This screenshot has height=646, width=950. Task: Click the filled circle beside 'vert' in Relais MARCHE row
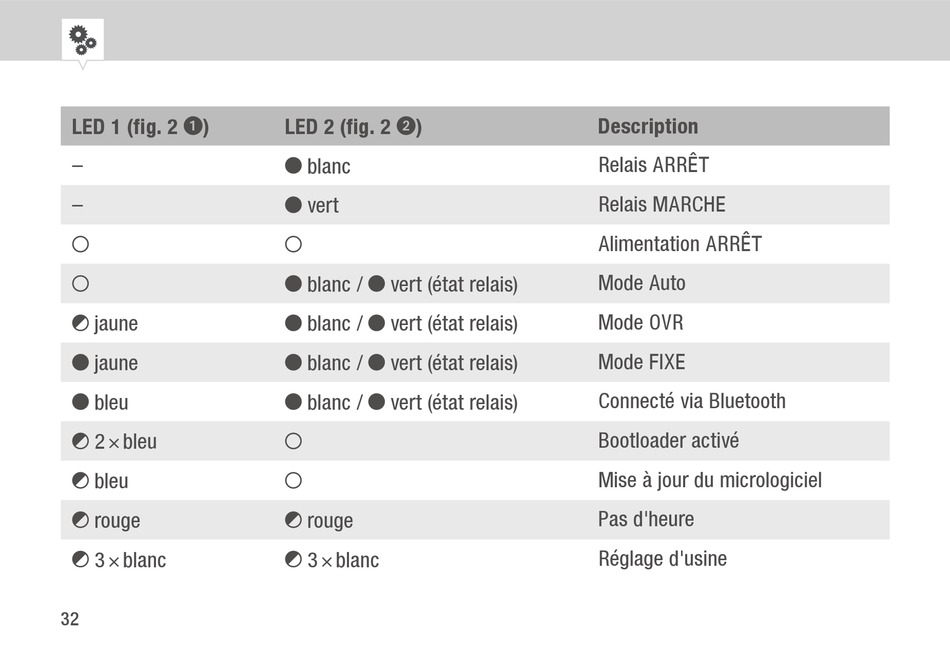click(x=293, y=205)
